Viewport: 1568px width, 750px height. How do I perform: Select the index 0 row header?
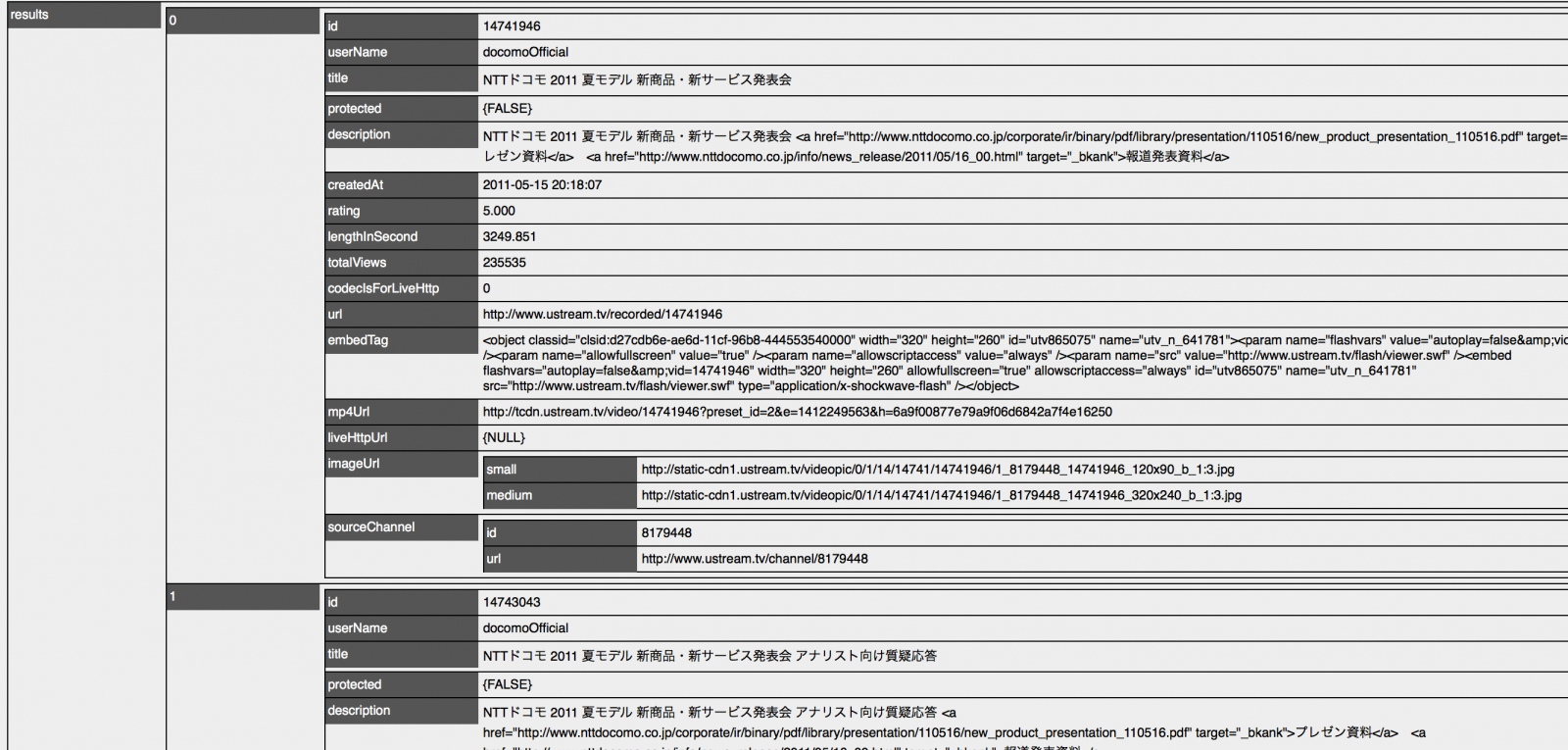[x=243, y=22]
